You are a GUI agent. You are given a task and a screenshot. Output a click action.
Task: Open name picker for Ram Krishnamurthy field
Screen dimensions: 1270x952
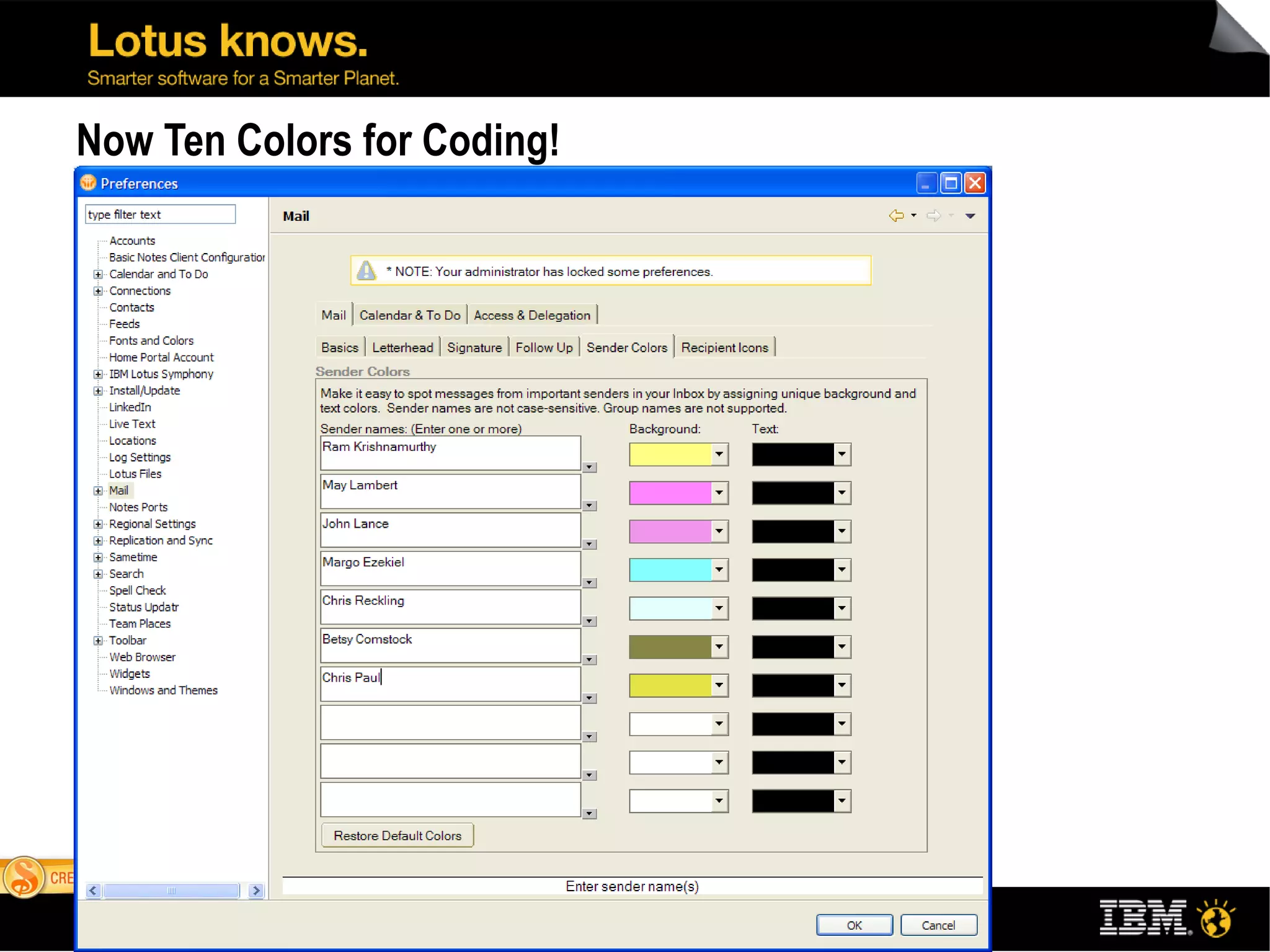point(590,468)
